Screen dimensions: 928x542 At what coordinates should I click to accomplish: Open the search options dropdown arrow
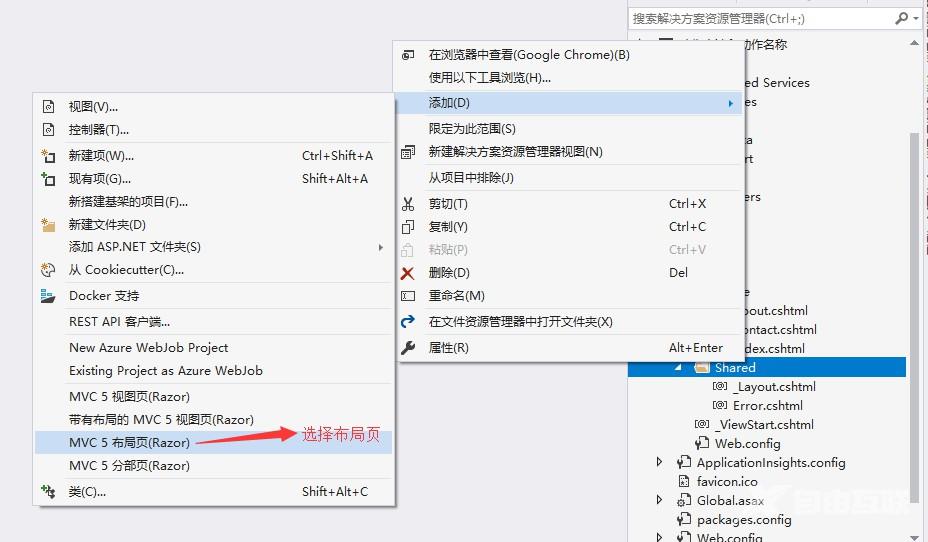tap(916, 19)
